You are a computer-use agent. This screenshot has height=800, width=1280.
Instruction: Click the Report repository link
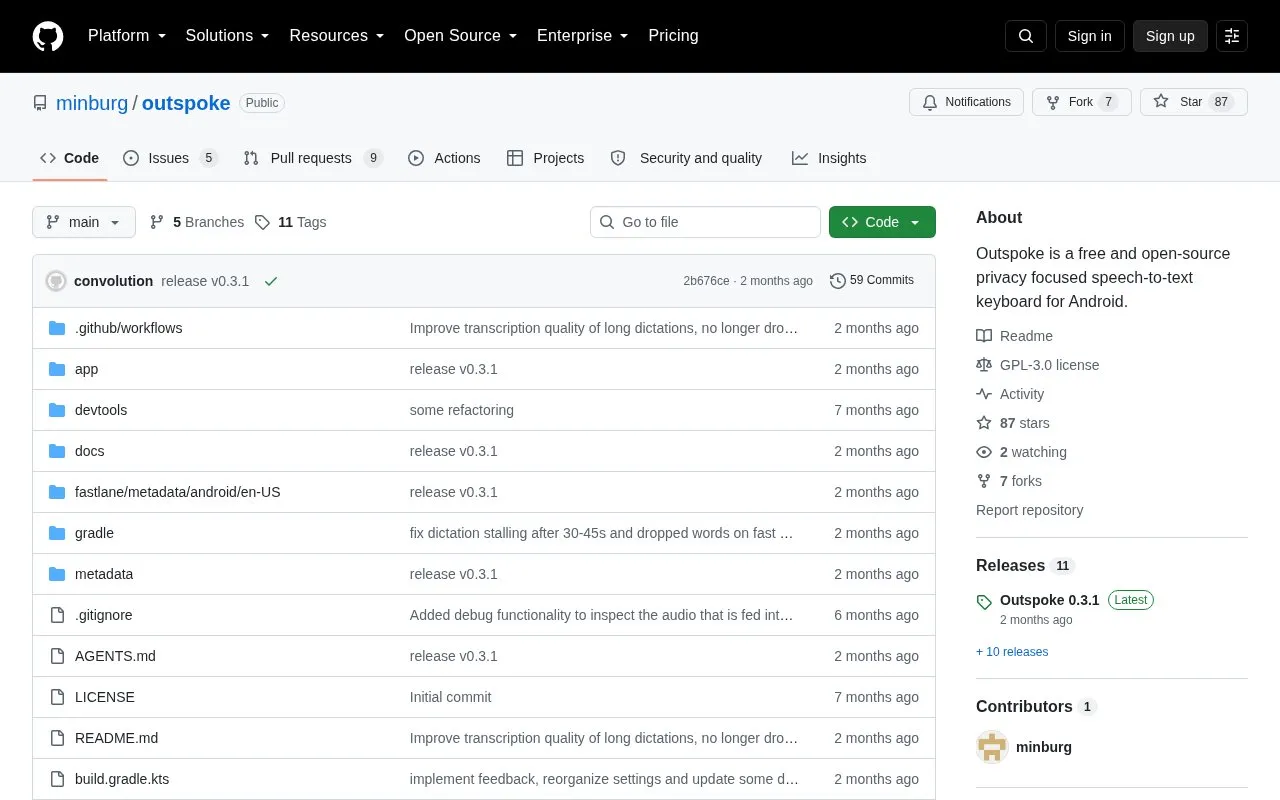point(1029,510)
